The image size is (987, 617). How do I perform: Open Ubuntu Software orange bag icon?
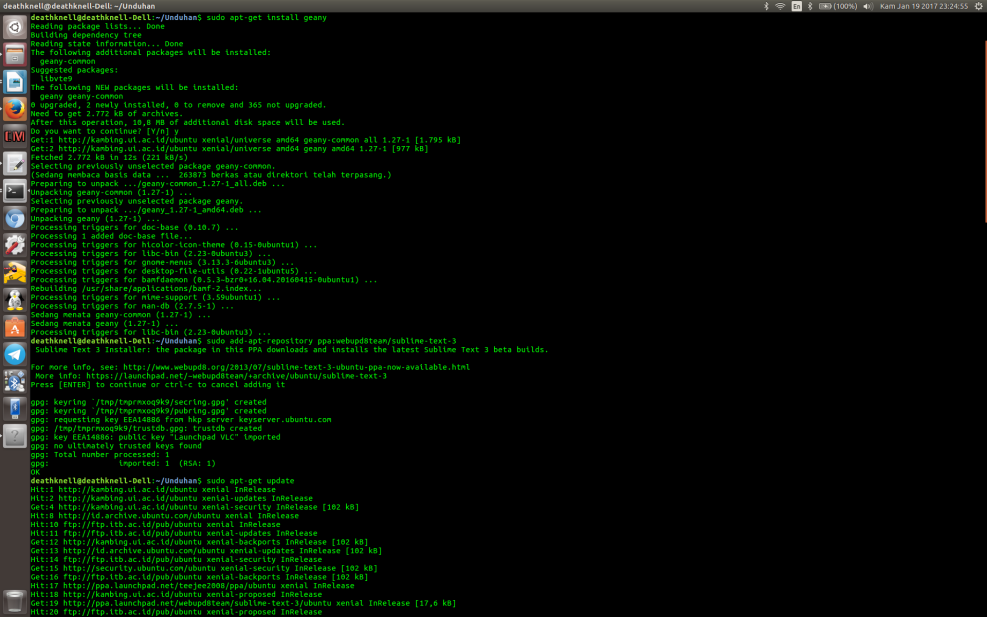[14, 327]
